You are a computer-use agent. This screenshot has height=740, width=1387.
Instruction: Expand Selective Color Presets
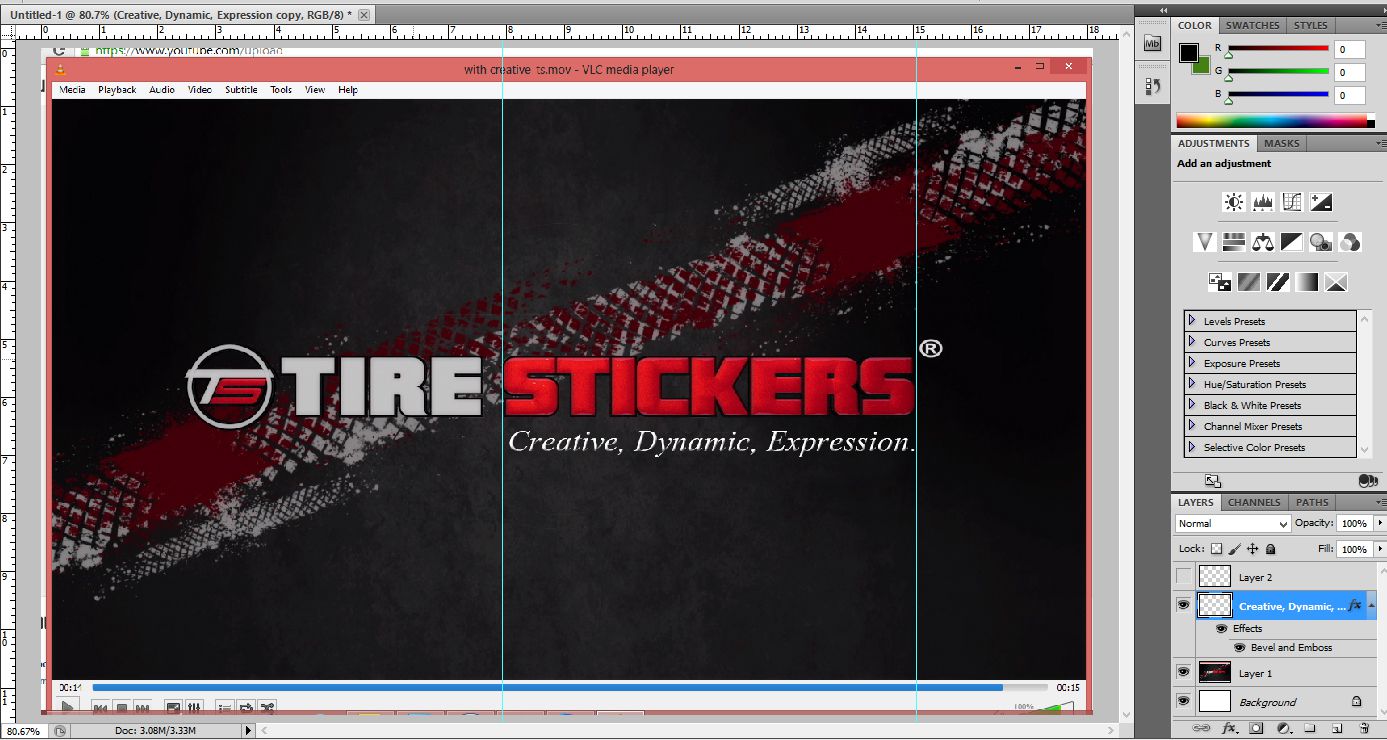pos(1192,447)
